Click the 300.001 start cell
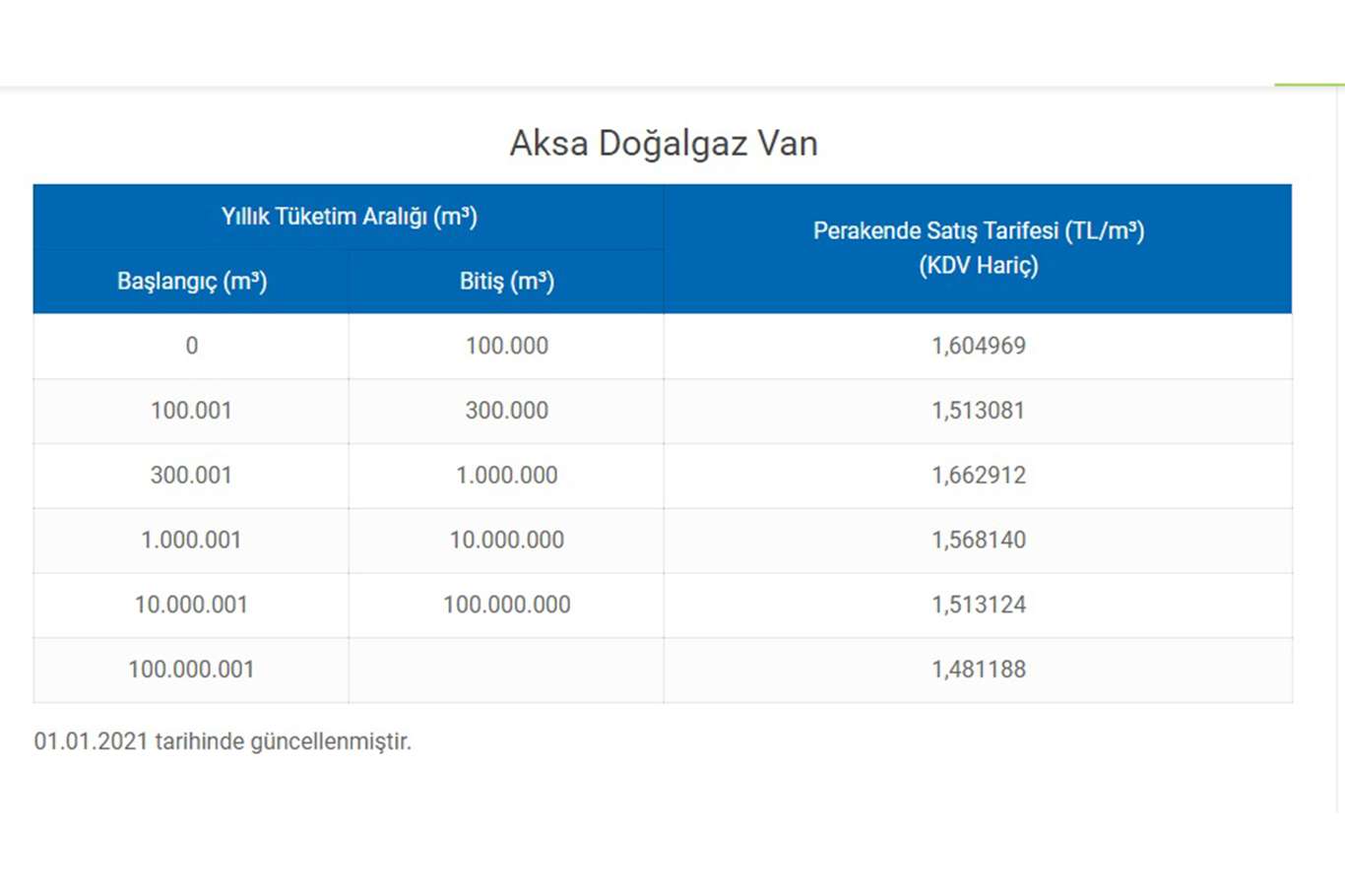1345x896 pixels. point(191,476)
